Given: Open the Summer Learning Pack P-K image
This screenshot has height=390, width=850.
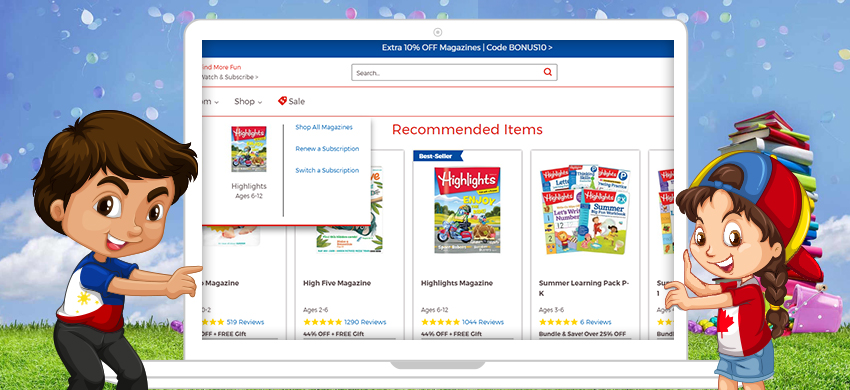Looking at the screenshot, I should tap(585, 209).
